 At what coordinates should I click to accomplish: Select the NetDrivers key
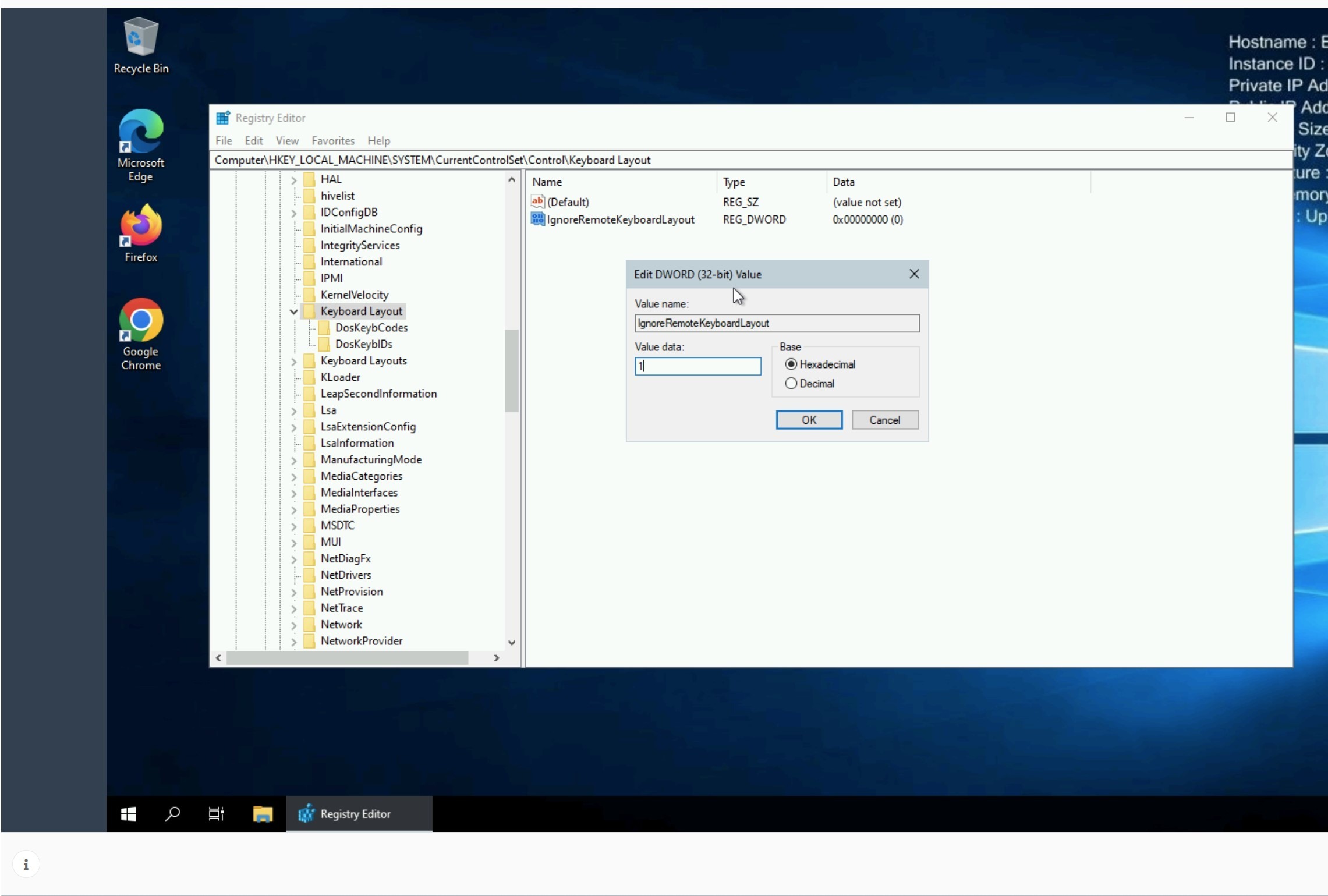tap(345, 575)
